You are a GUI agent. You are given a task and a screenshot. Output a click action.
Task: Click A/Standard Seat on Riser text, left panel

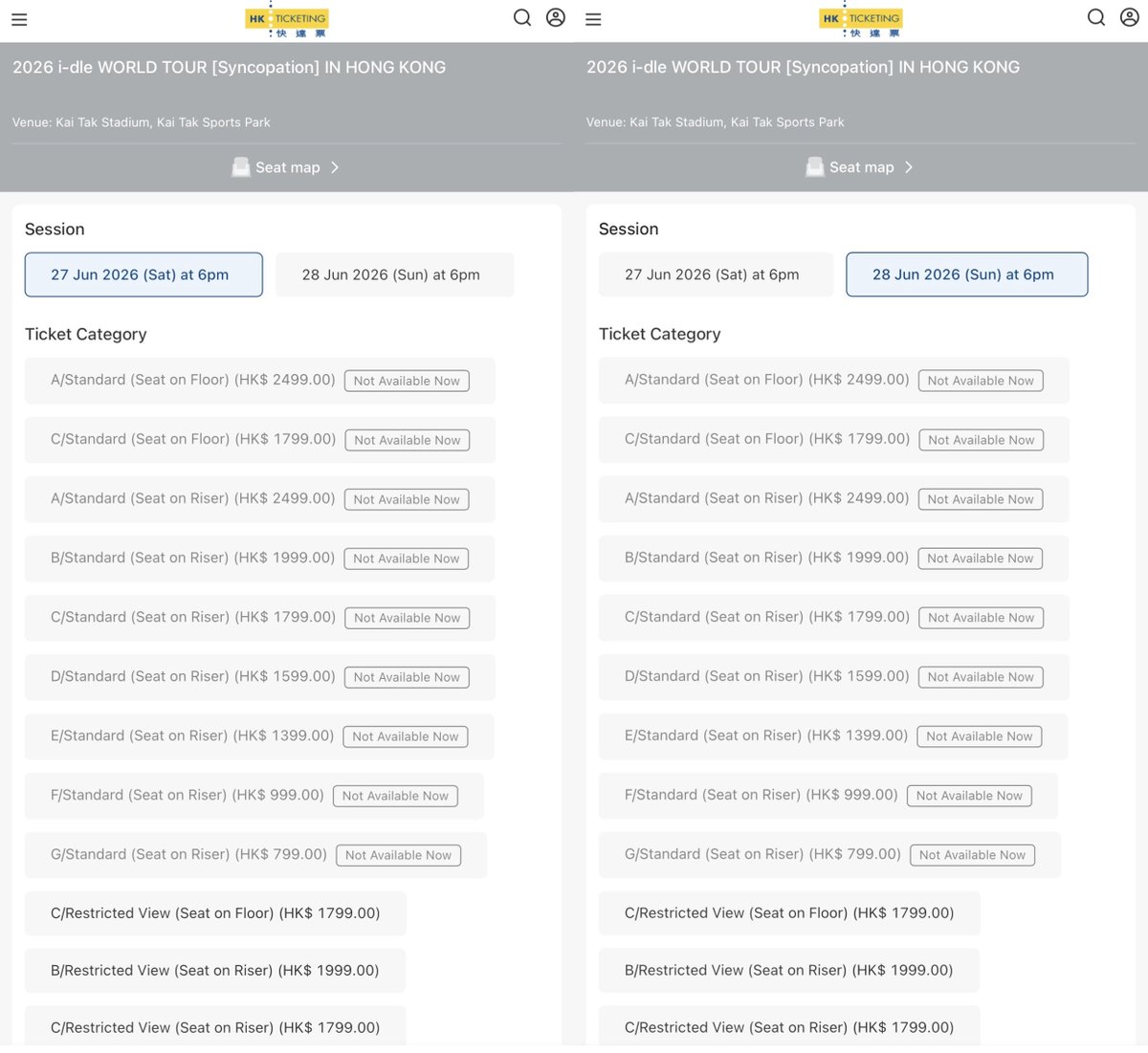(193, 498)
